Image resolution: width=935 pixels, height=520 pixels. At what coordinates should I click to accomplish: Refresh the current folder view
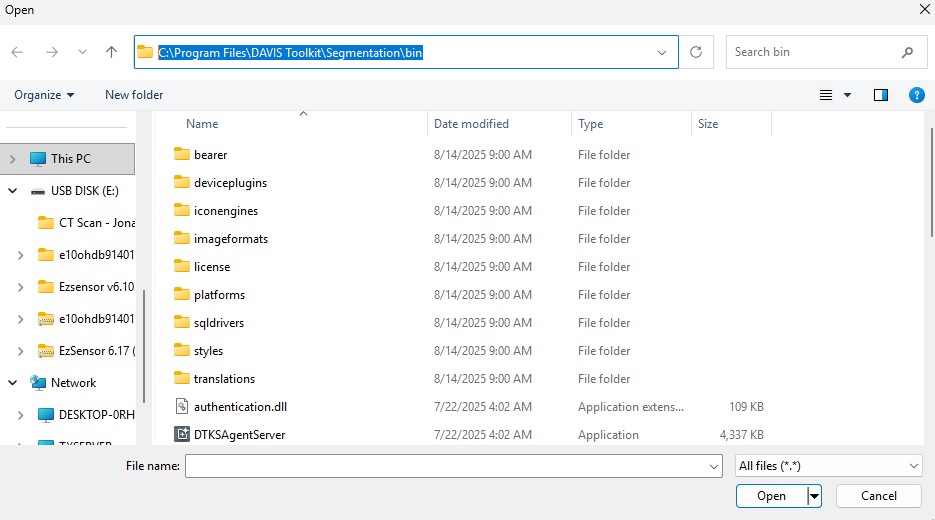(x=696, y=52)
